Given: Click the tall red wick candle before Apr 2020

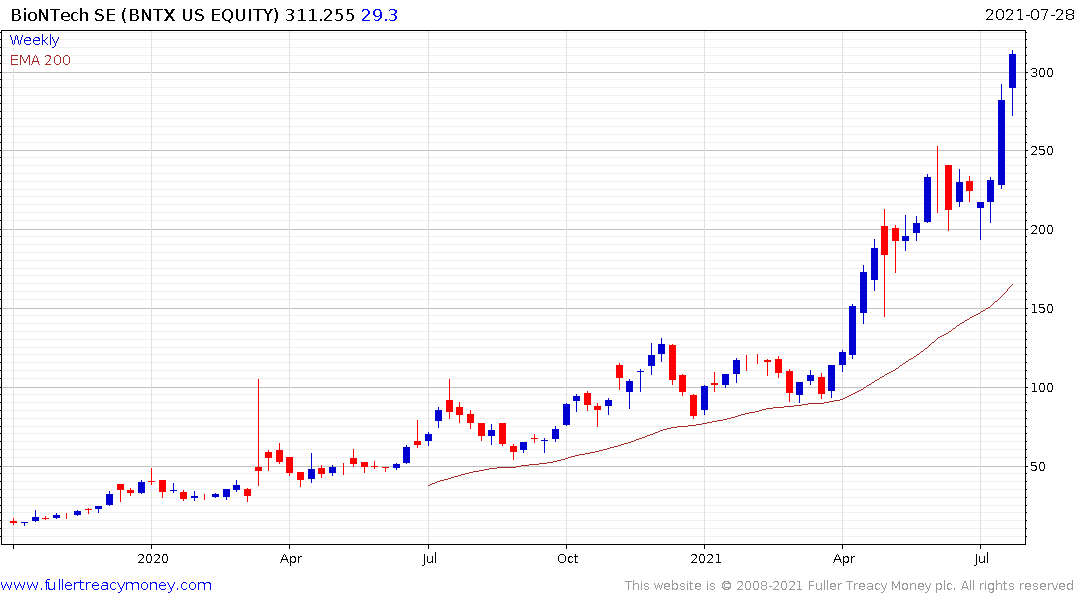Looking at the screenshot, I should (x=258, y=432).
